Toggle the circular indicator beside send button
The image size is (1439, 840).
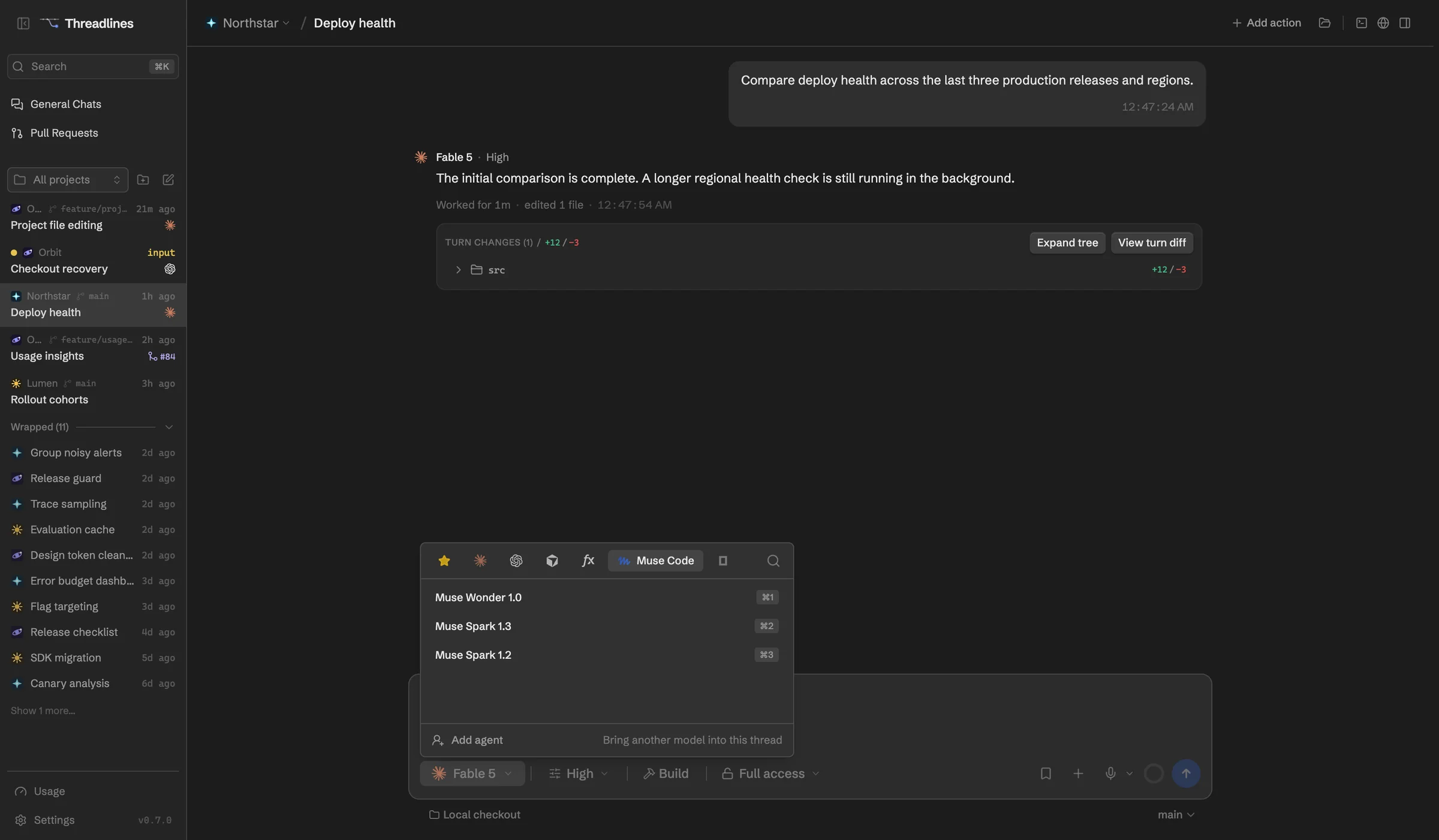[1153, 773]
